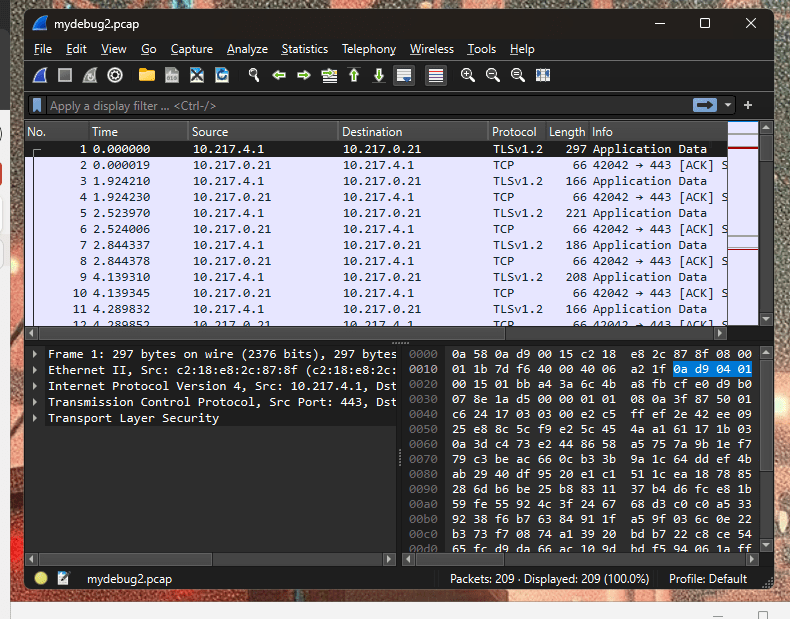
Task: Start capturing packets with the shark fin icon
Action: tap(40, 76)
